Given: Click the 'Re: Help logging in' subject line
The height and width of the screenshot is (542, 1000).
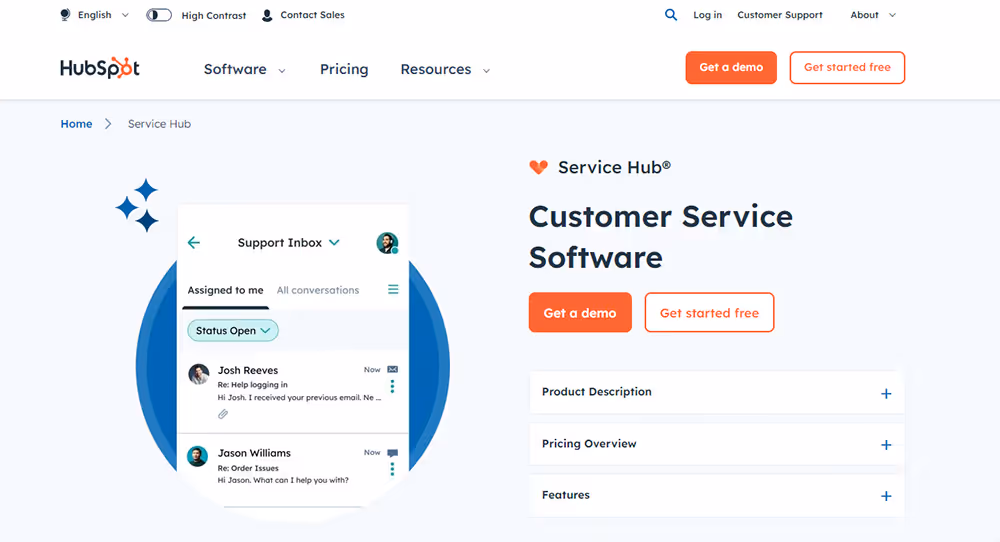Looking at the screenshot, I should (x=253, y=385).
